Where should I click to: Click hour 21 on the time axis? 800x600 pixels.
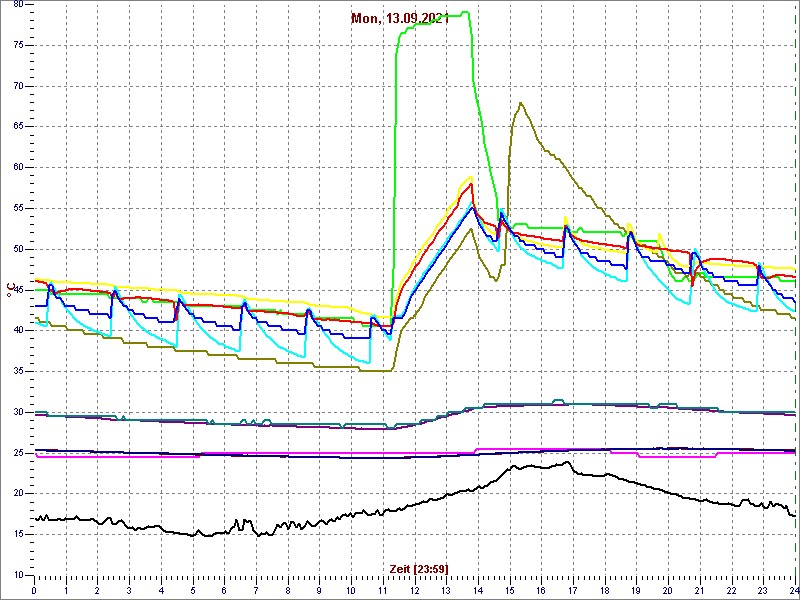[700, 589]
